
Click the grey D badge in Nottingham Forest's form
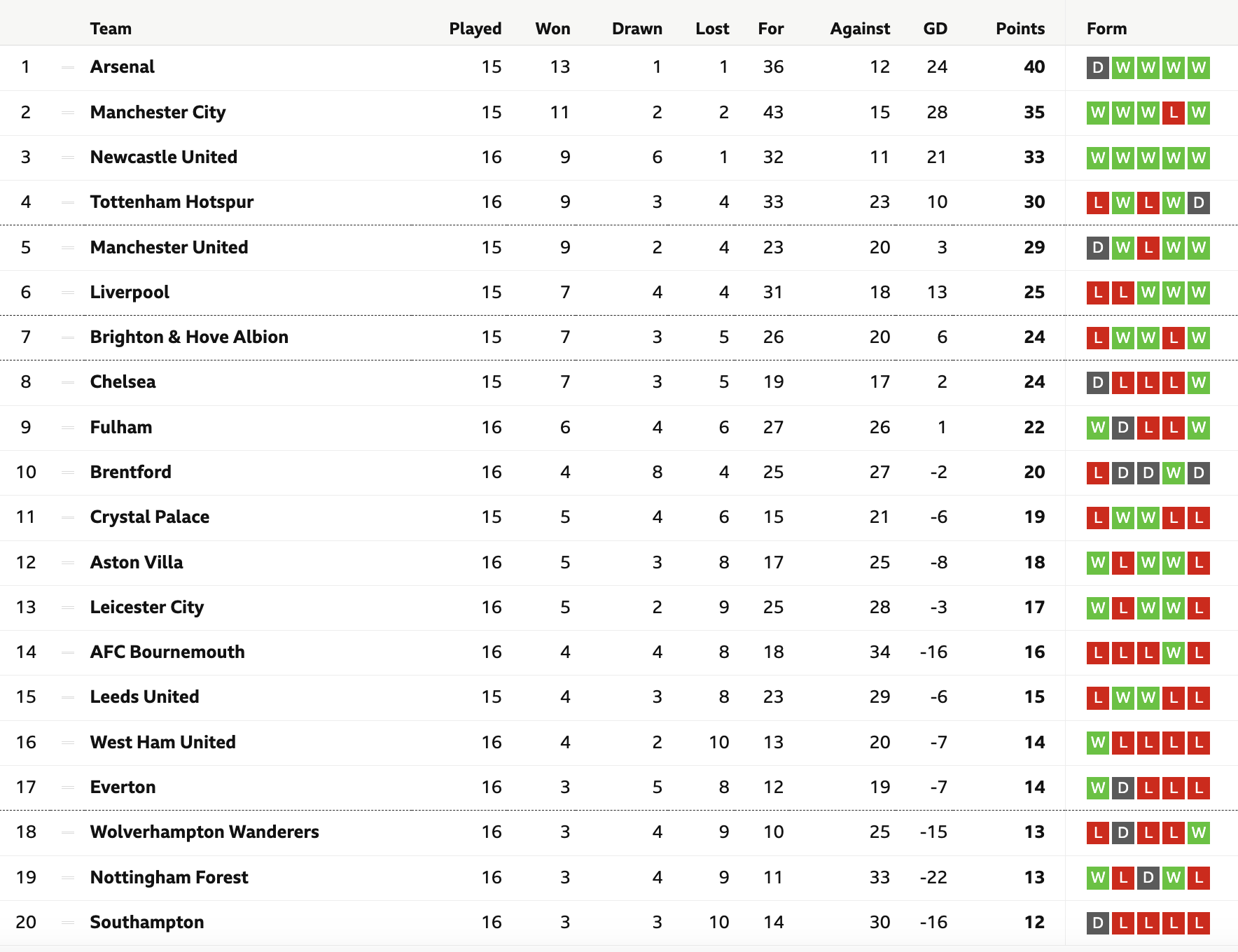point(1148,878)
